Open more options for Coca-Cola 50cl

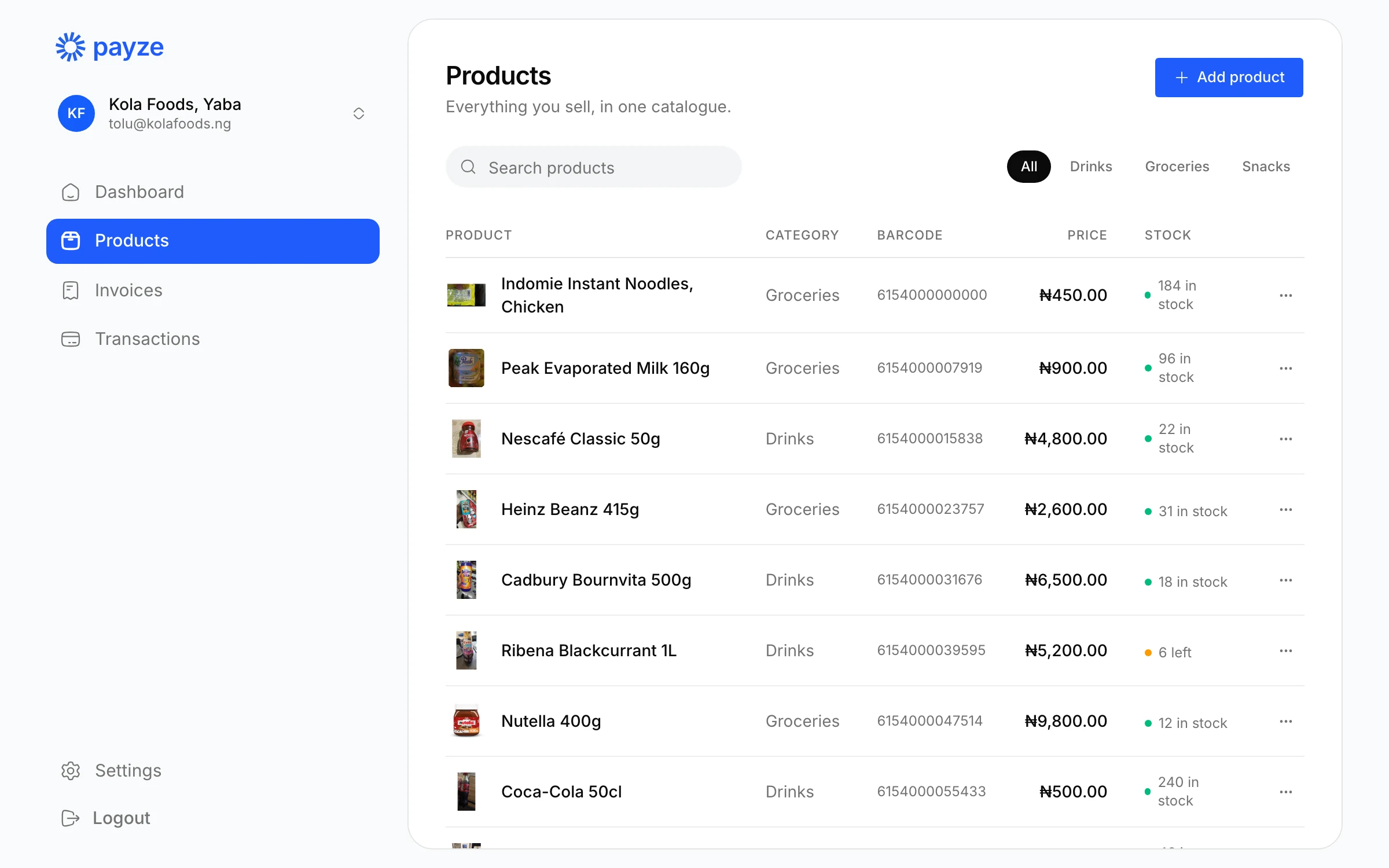(1286, 792)
